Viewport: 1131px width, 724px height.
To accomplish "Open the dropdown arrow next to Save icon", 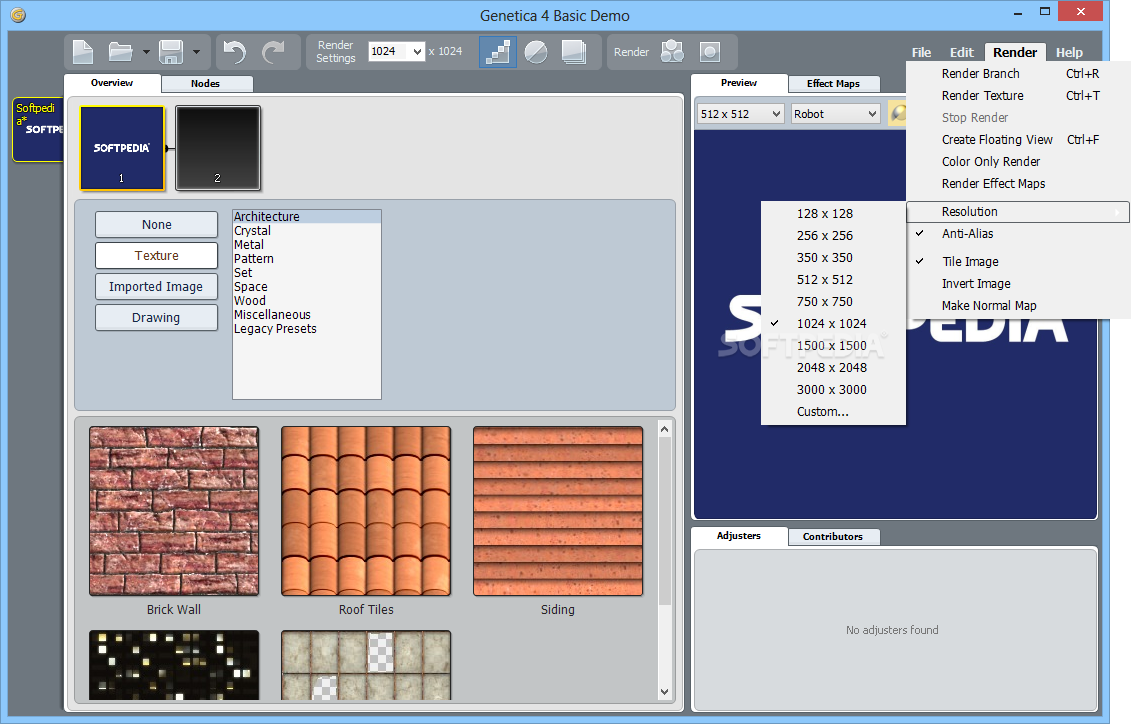I will (x=196, y=52).
